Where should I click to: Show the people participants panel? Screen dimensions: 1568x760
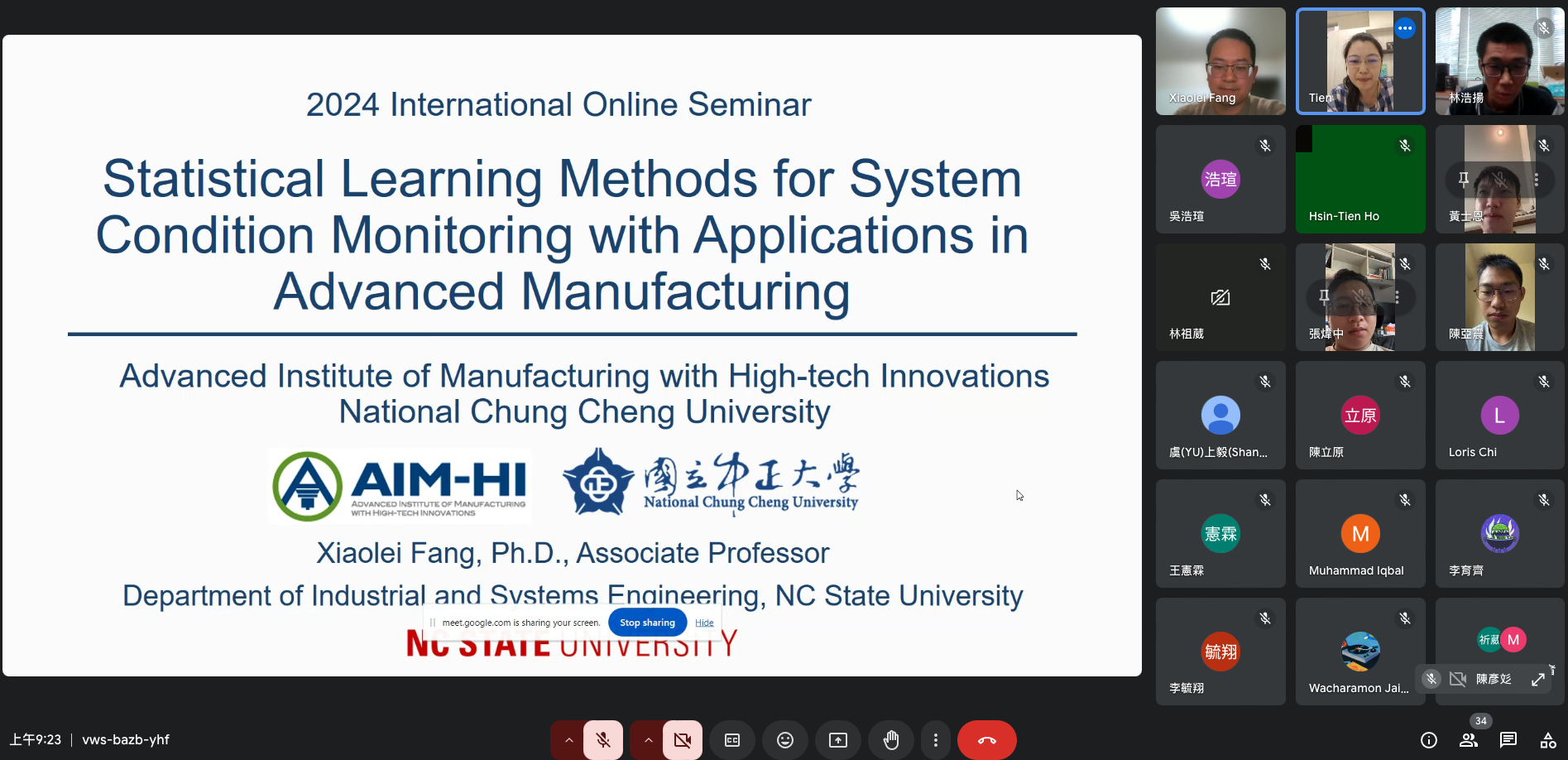1469,740
